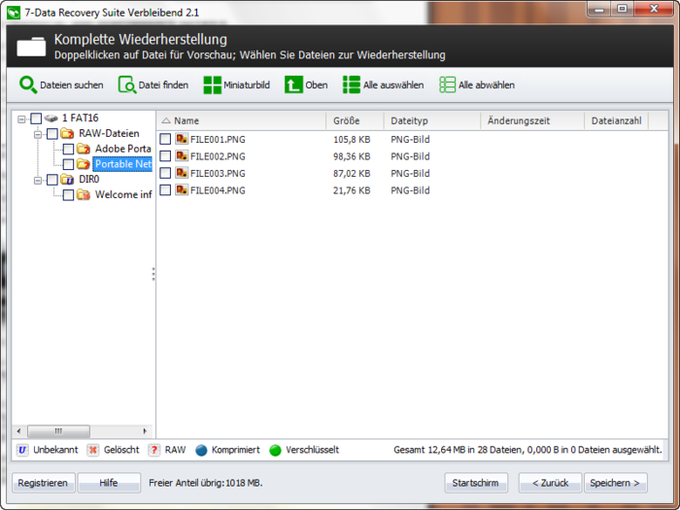Click the 1 FAT16 drive icon
This screenshot has height=510, width=680.
pyautogui.click(x=51, y=118)
